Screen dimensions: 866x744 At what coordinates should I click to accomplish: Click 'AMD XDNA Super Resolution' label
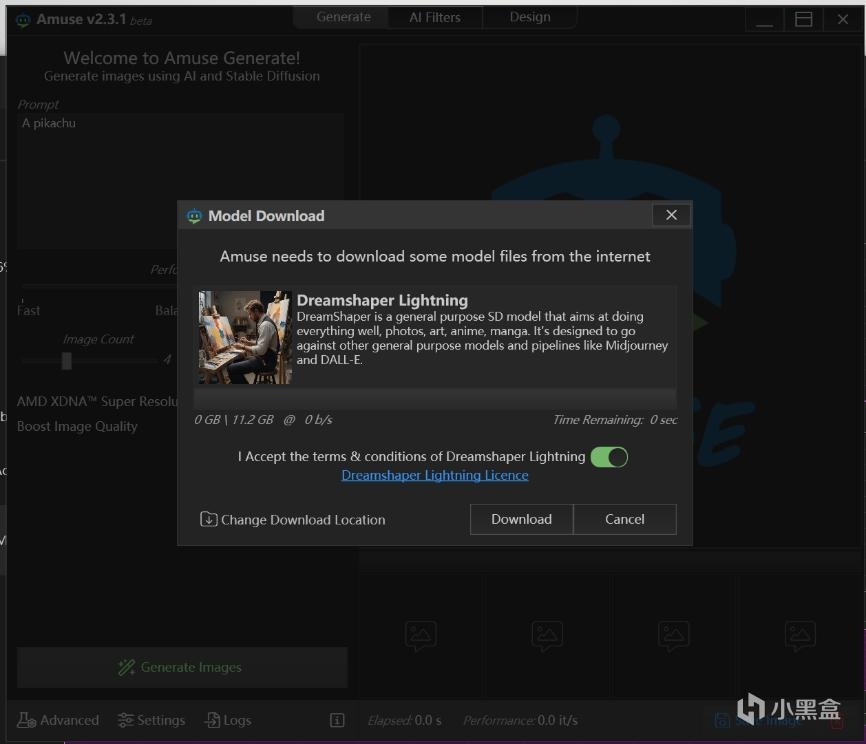97,401
